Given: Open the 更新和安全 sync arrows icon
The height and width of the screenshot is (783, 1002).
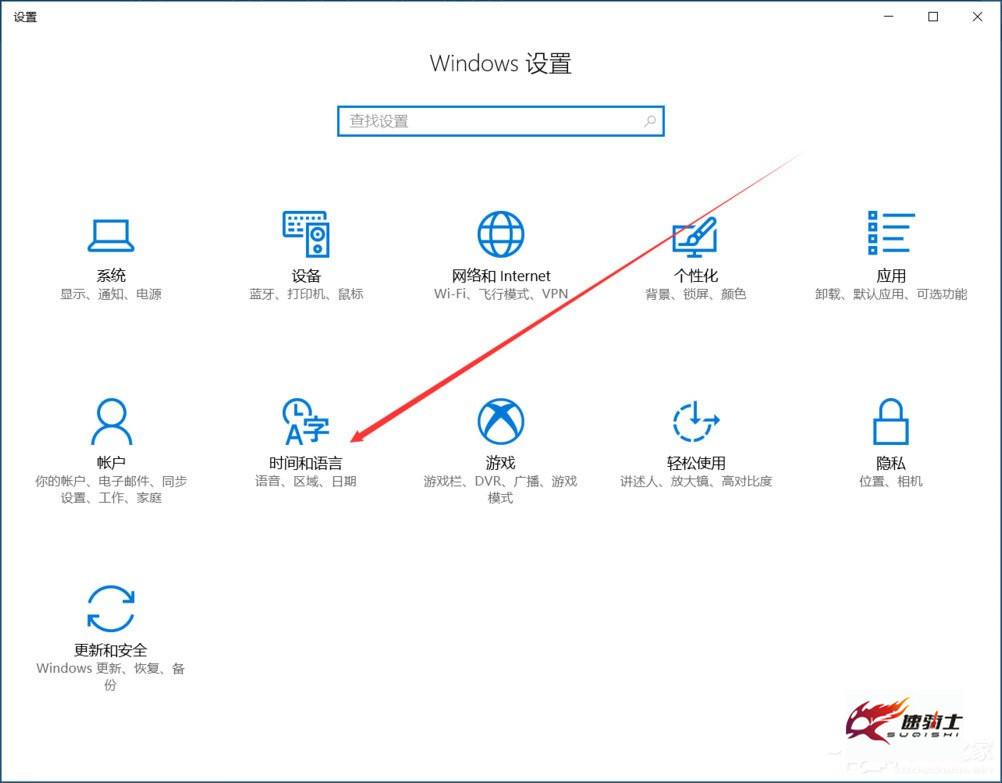Looking at the screenshot, I should click(x=111, y=609).
